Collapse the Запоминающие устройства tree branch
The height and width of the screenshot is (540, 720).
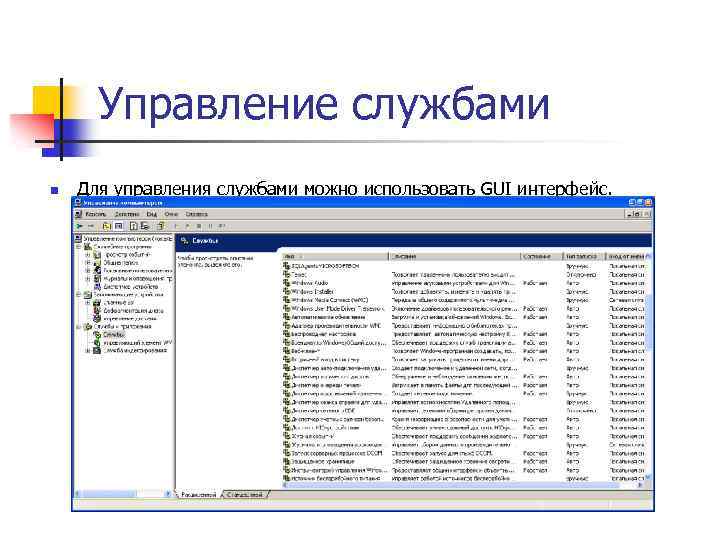coord(79,295)
